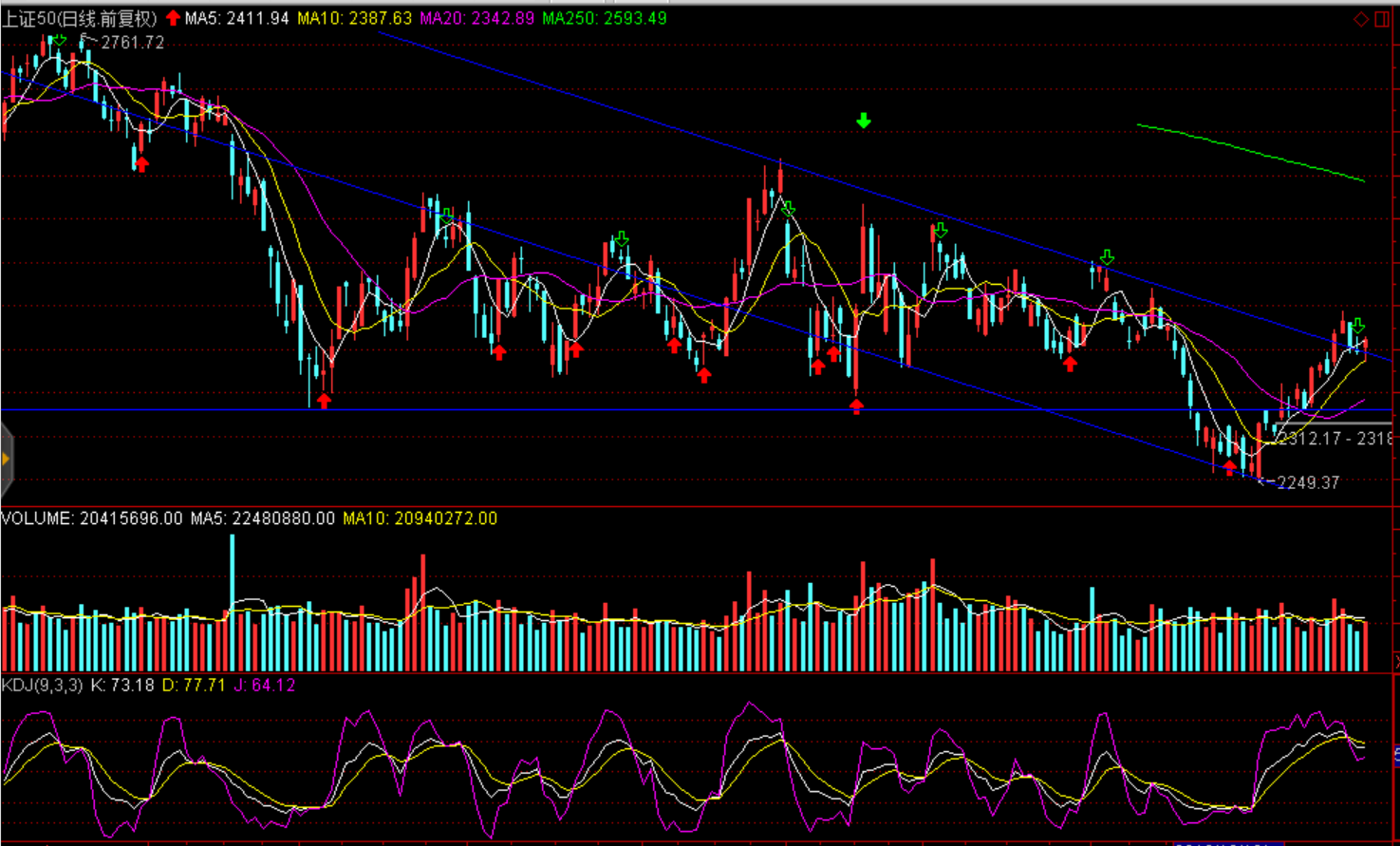This screenshot has height=846, width=1400.
Task: Select the MA20: 2342.89 indicator label
Action: click(476, 18)
